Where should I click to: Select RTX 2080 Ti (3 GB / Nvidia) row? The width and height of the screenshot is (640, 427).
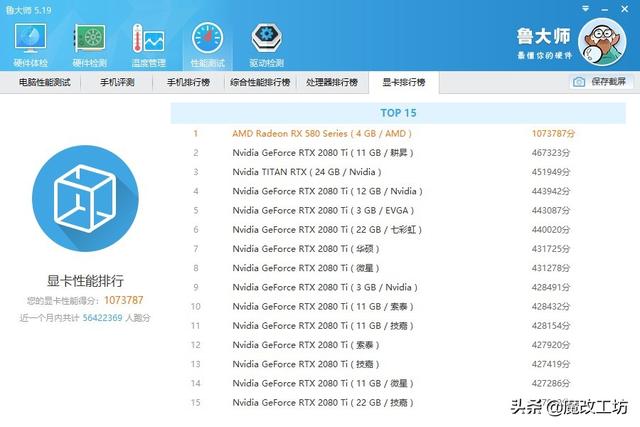point(398,287)
